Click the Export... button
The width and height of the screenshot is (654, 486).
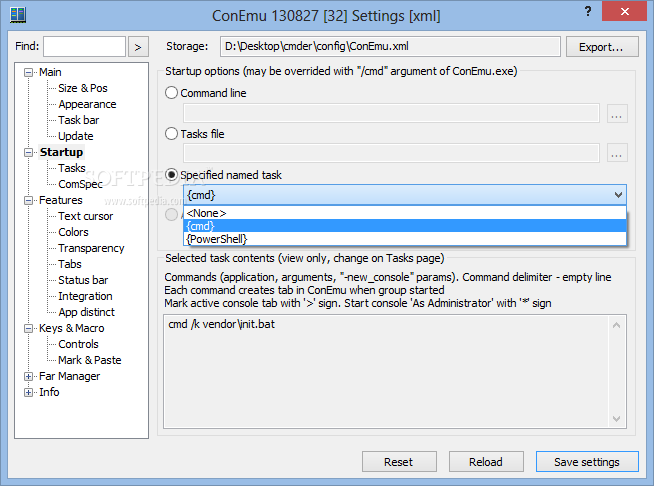tap(602, 47)
